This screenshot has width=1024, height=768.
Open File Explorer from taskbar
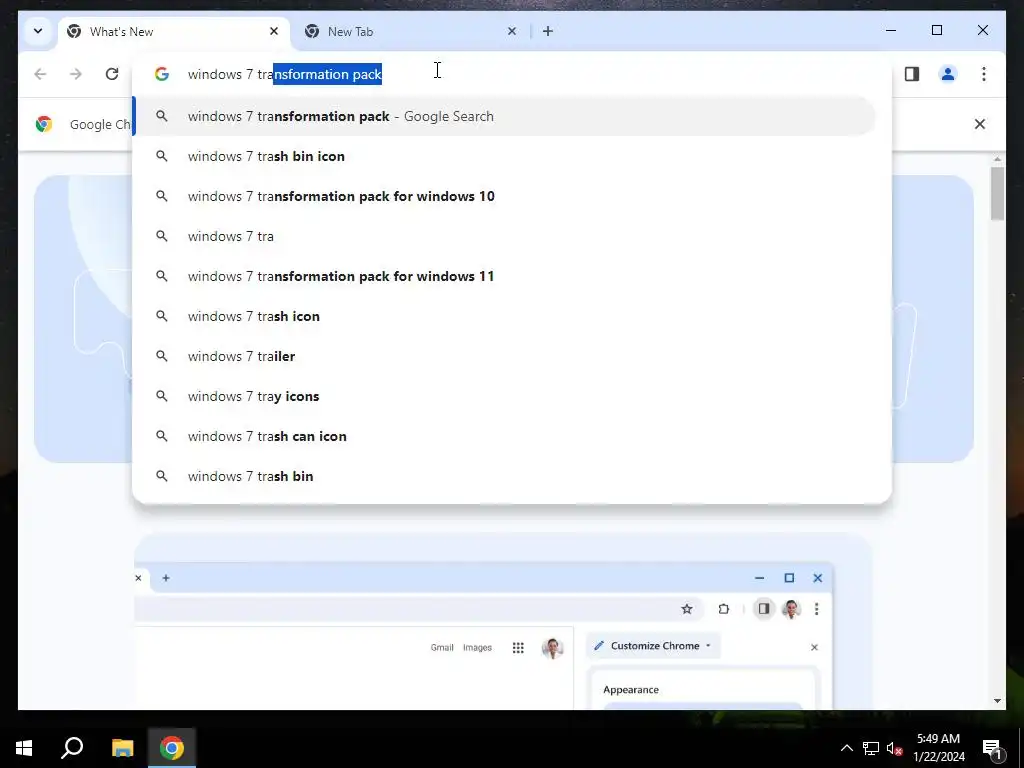[x=122, y=748]
